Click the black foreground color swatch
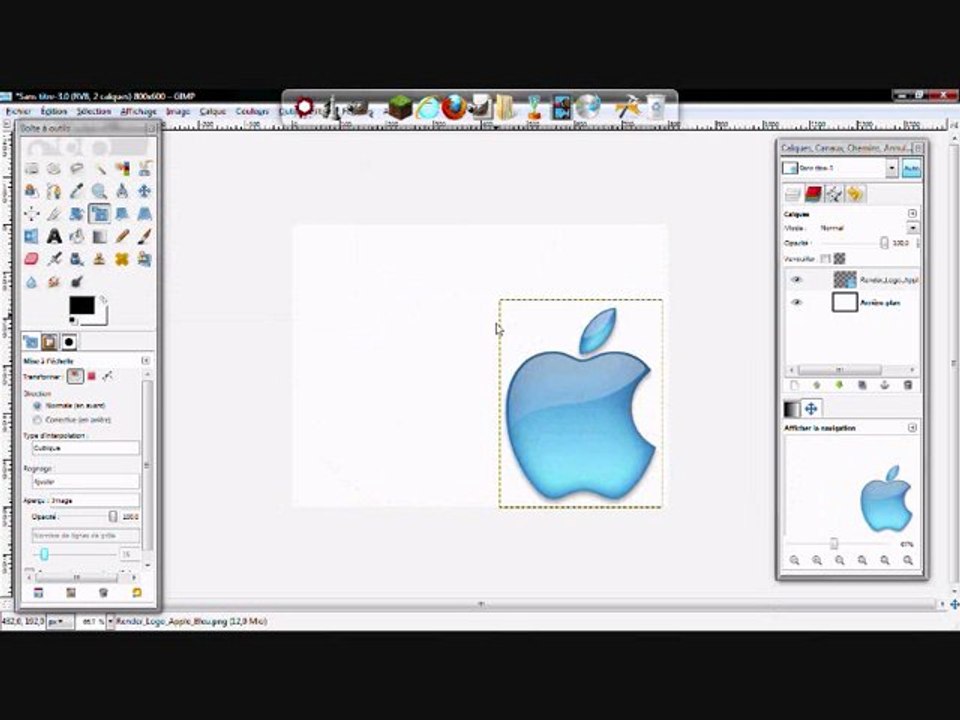This screenshot has height=720, width=960. [x=81, y=305]
